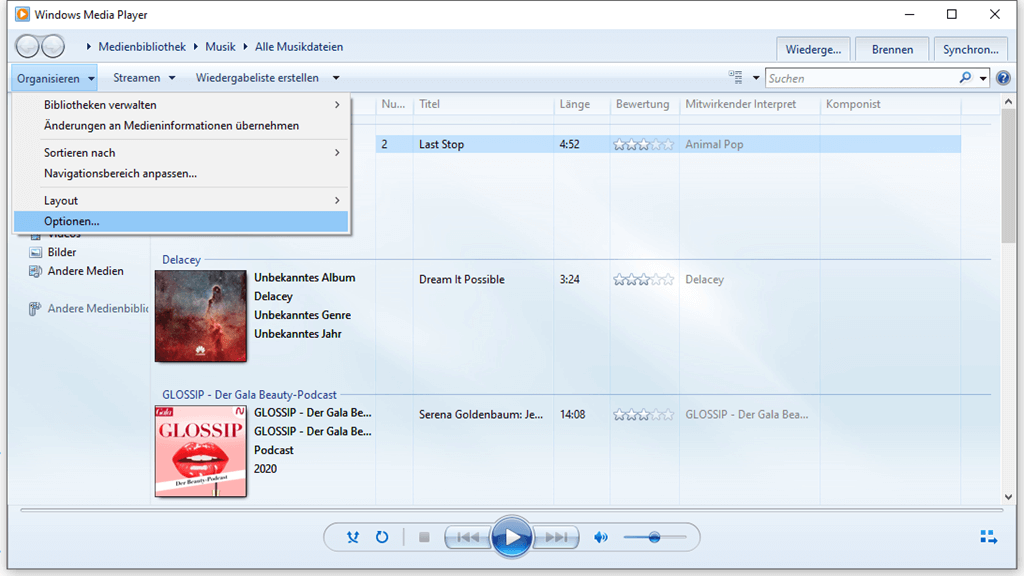Adjust the volume slider

(654, 537)
